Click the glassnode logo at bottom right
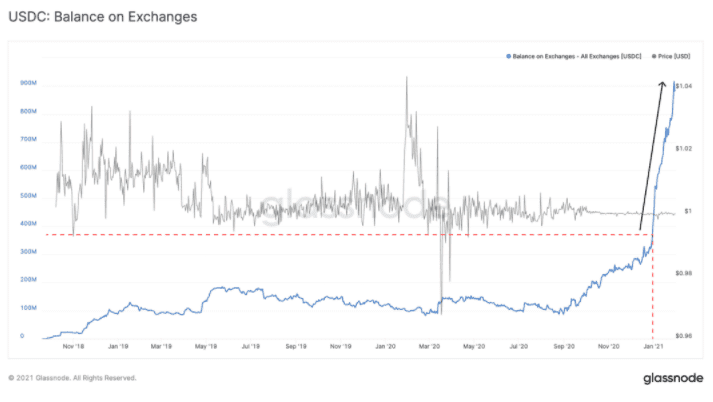Viewport: 713px width, 402px height. point(673,378)
